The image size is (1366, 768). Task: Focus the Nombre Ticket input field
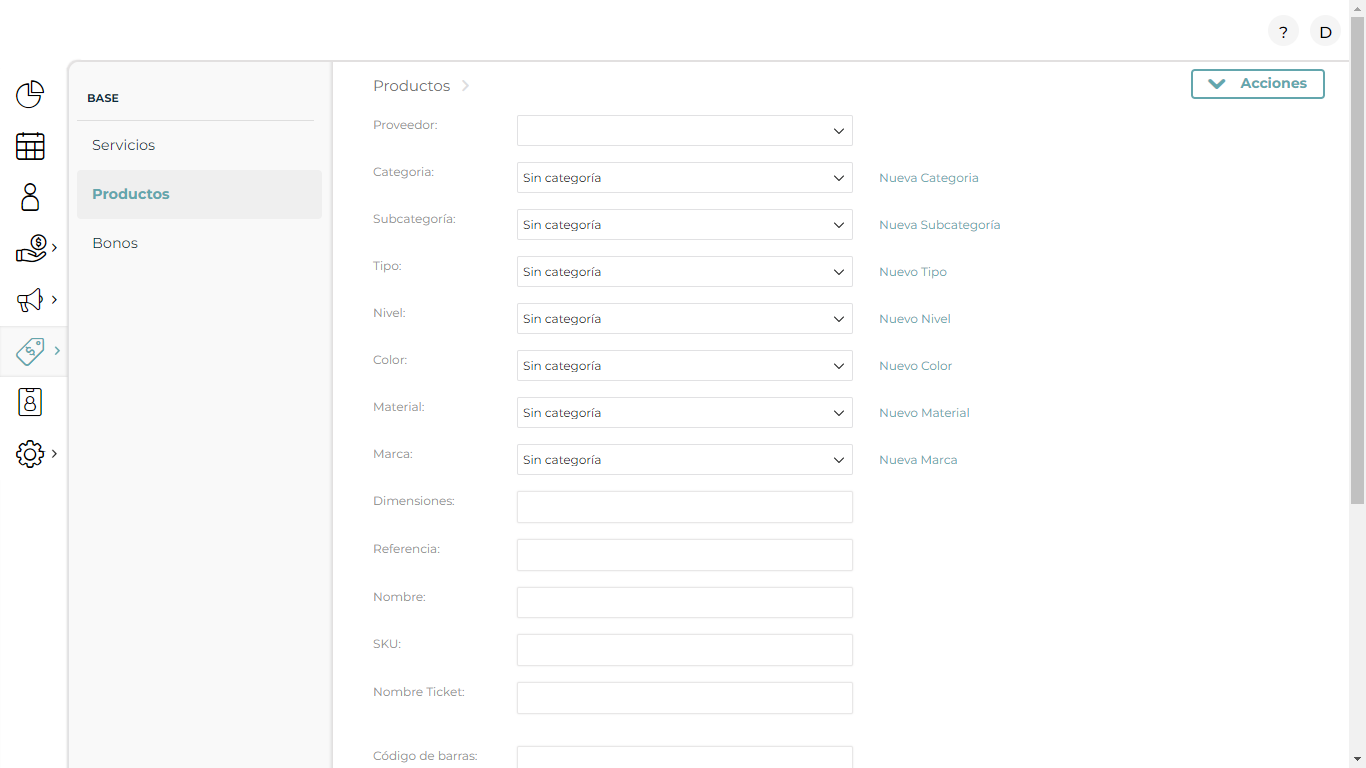click(x=684, y=698)
